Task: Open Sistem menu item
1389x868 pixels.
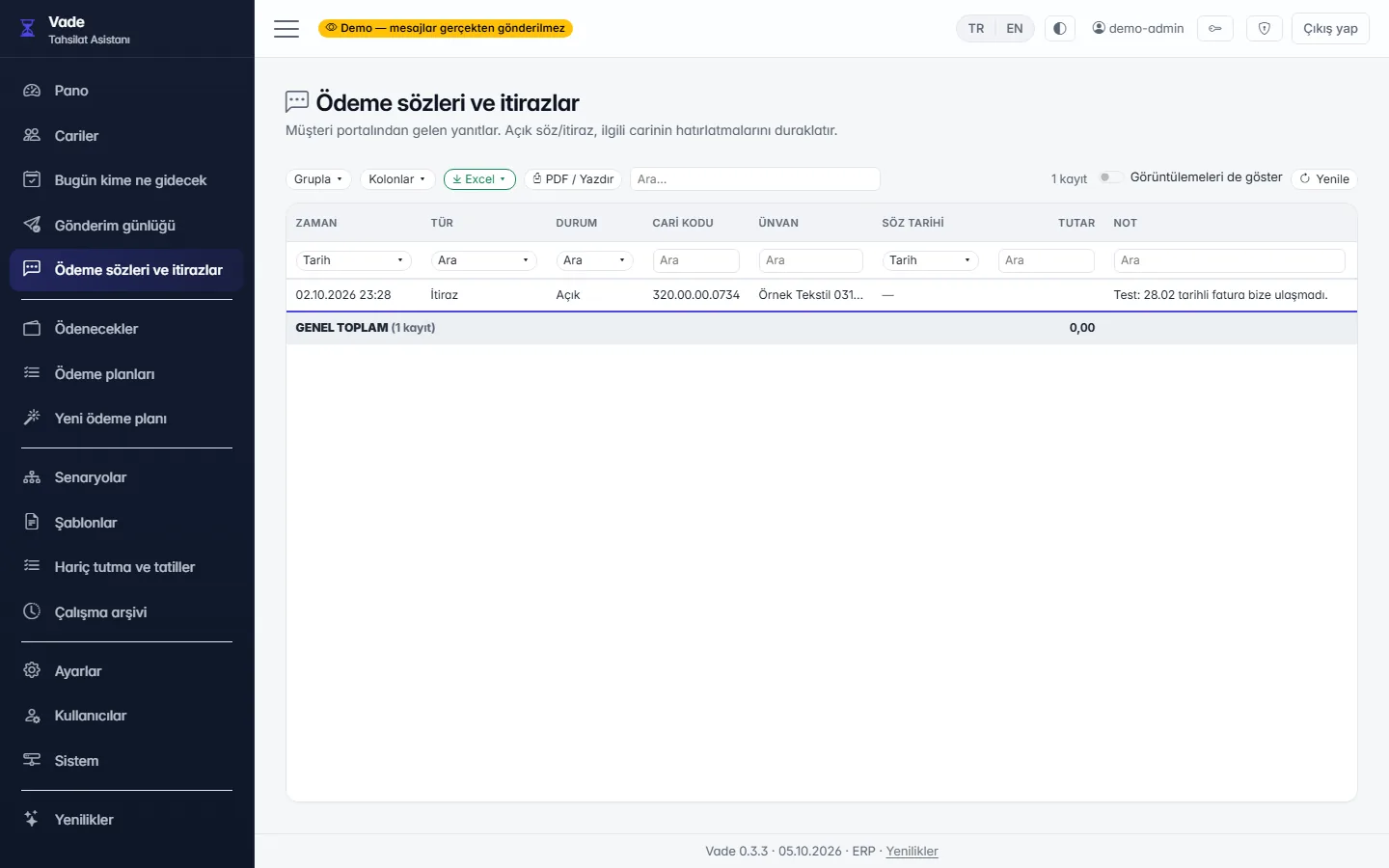Action: click(126, 761)
